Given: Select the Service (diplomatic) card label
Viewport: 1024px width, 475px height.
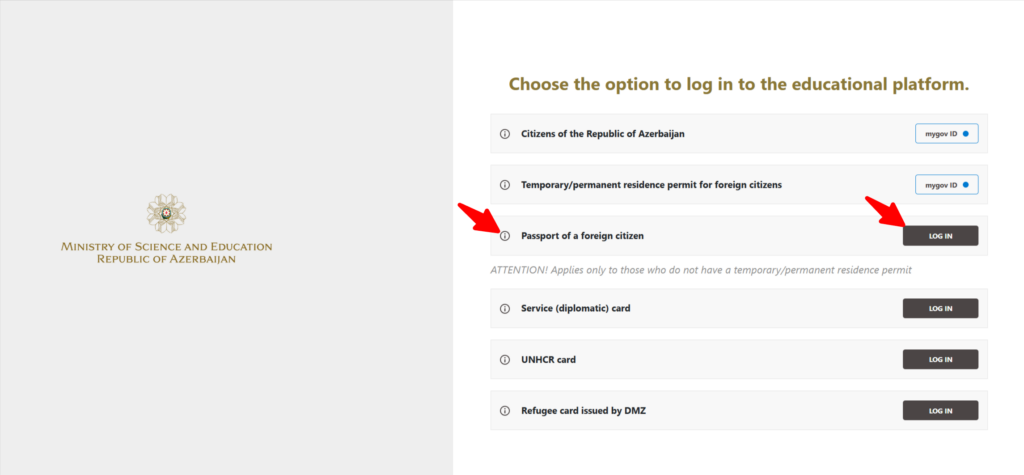Looking at the screenshot, I should pyautogui.click(x=576, y=308).
